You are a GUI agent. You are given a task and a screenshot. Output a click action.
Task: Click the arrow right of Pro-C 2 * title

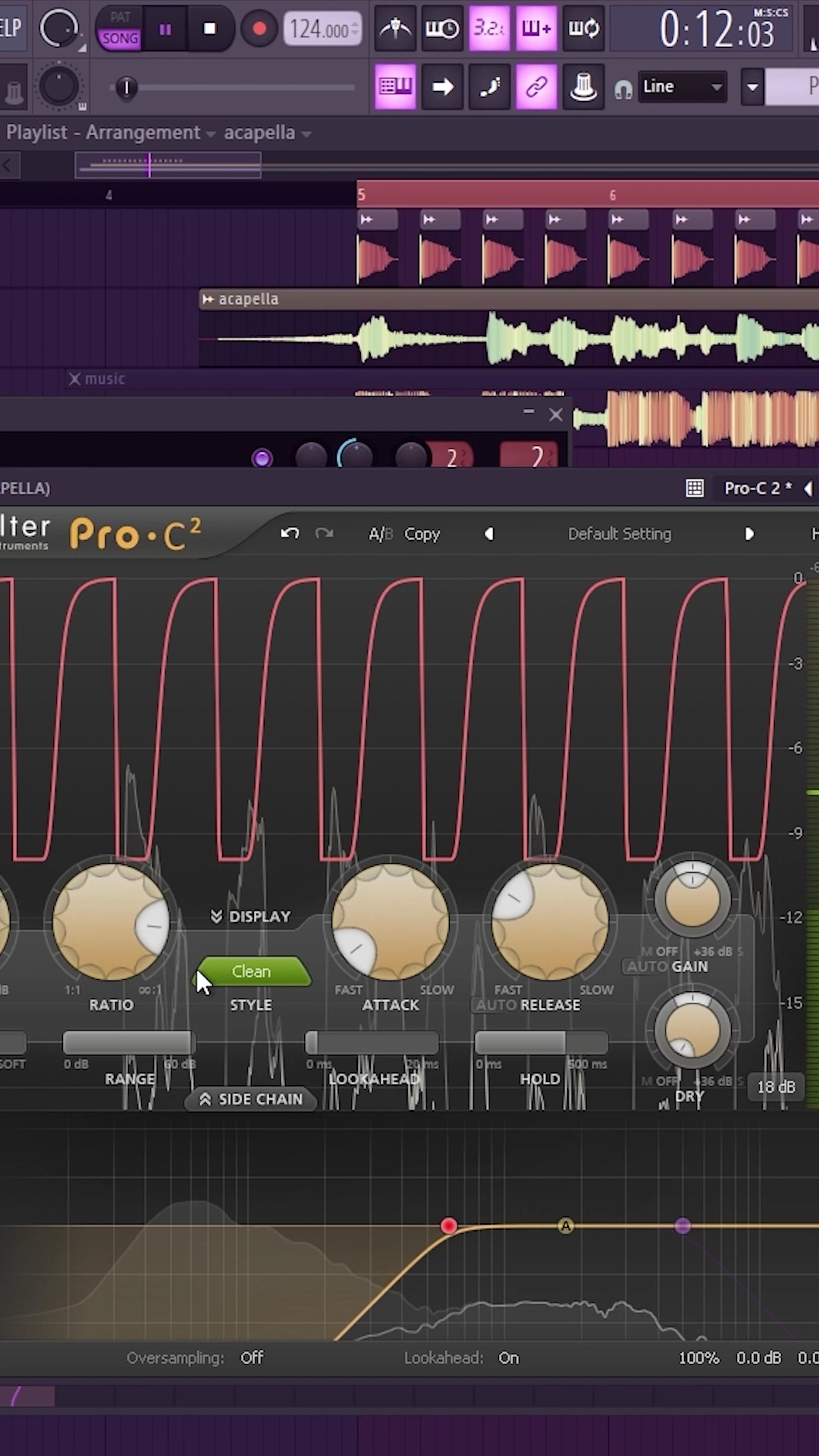[808, 488]
